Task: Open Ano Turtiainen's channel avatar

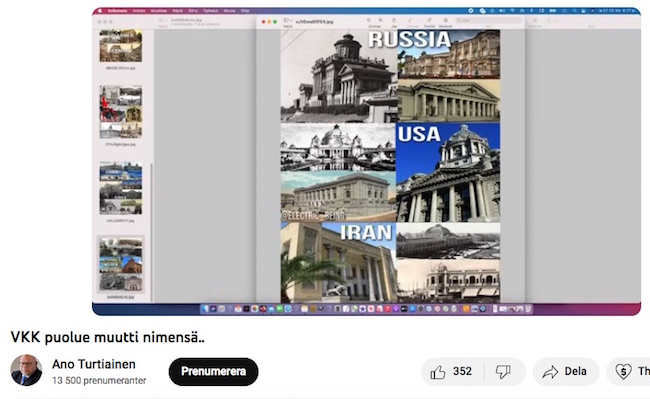Action: 26,370
